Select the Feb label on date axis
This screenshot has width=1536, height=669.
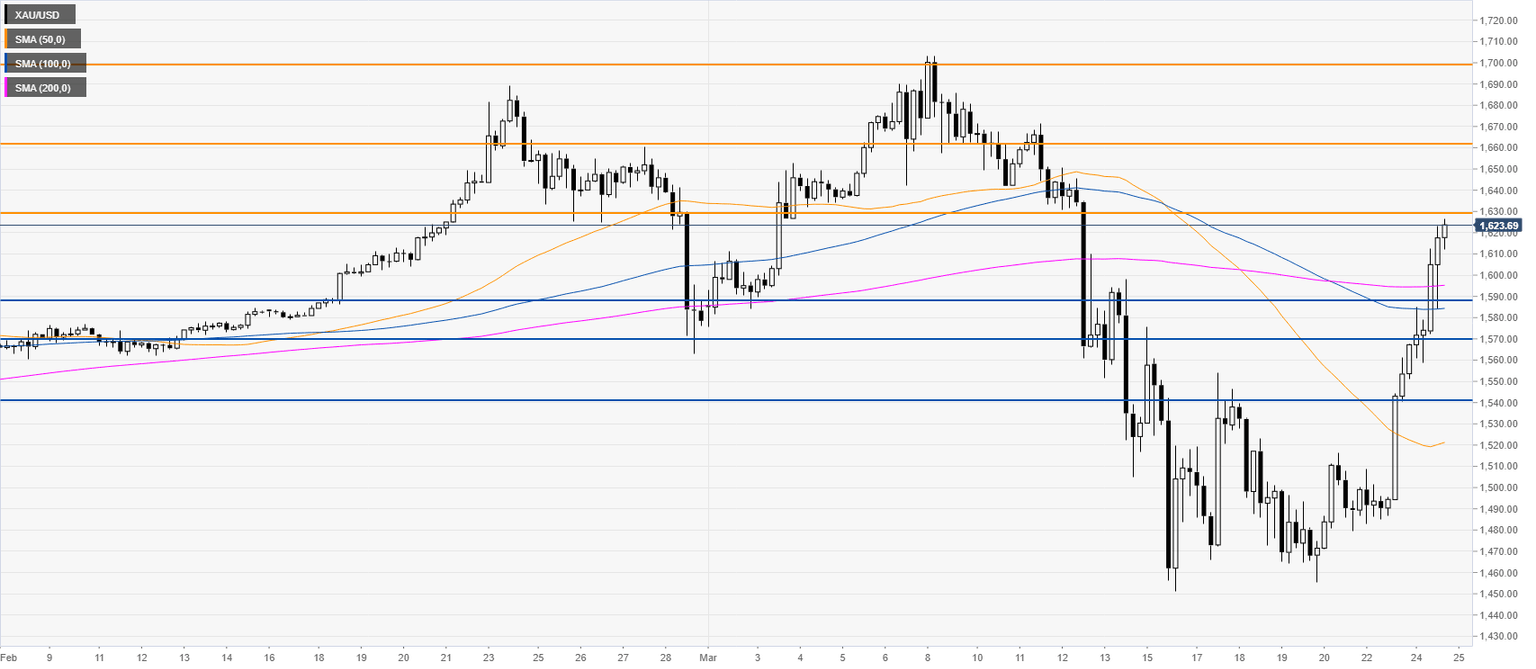(x=8, y=660)
